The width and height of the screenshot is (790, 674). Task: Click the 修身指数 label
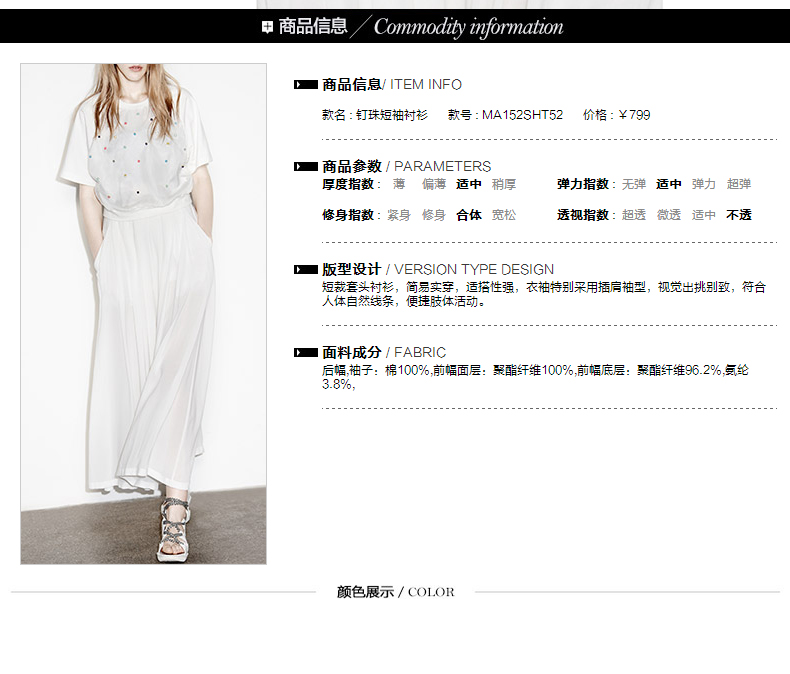348,215
